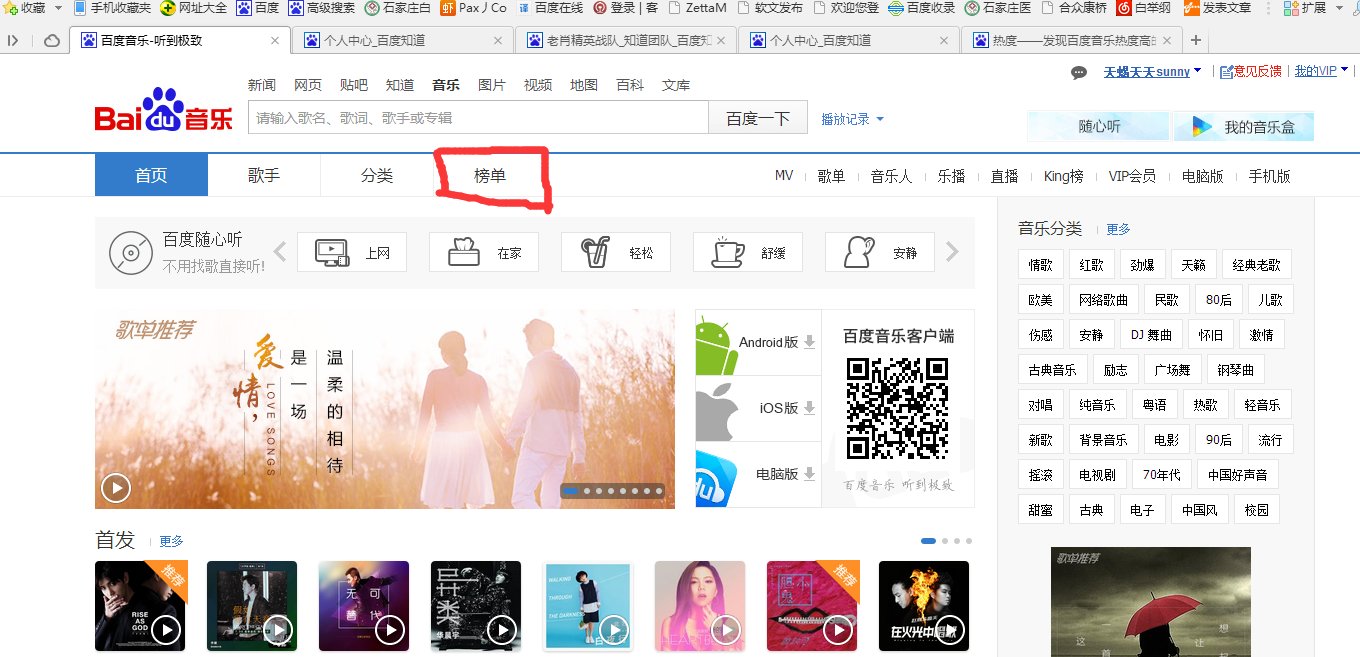Choose the 在家 mood icon
This screenshot has height=657, width=1360.
coord(484,252)
